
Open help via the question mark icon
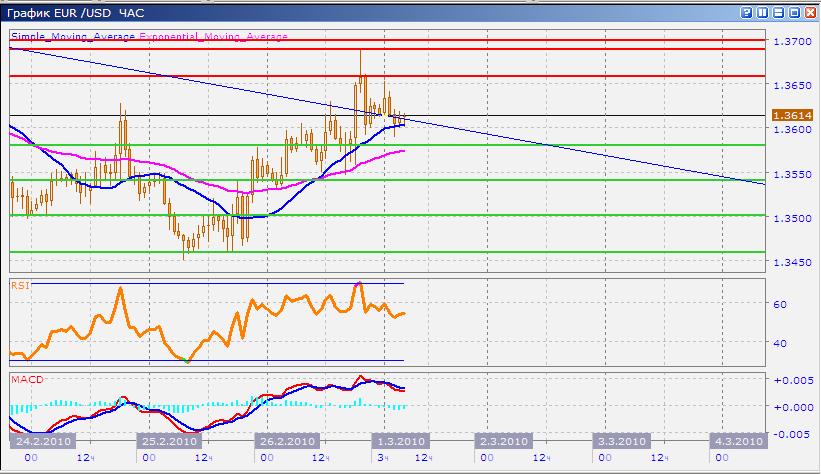pyautogui.click(x=747, y=13)
